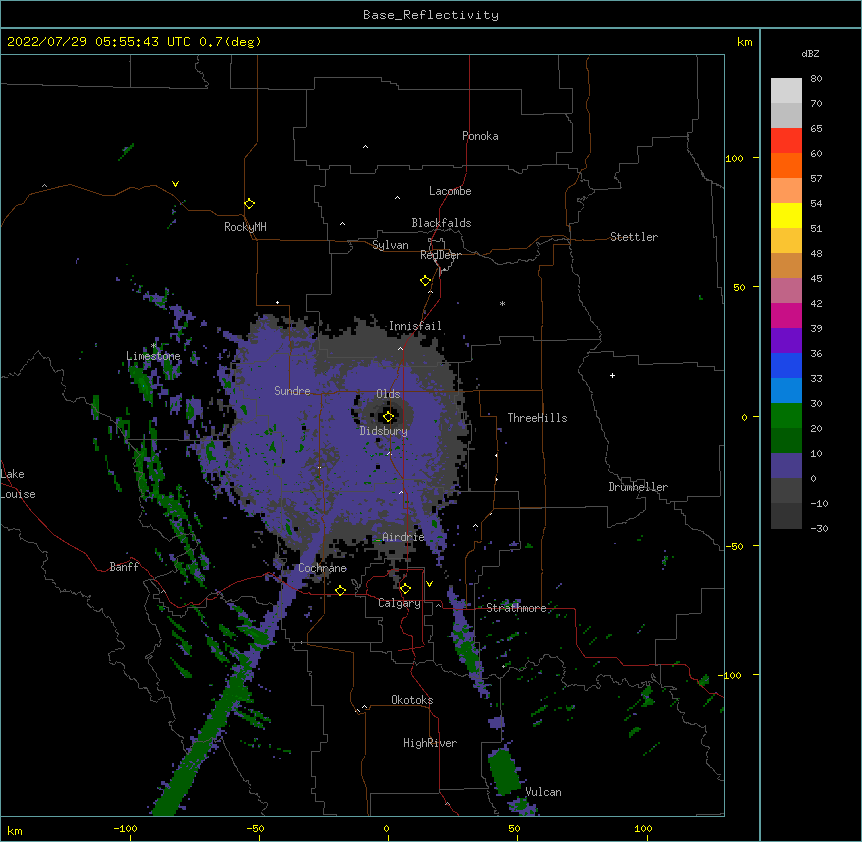The height and width of the screenshot is (842, 862).
Task: Click the HighRiver town label
Action: (x=430, y=743)
